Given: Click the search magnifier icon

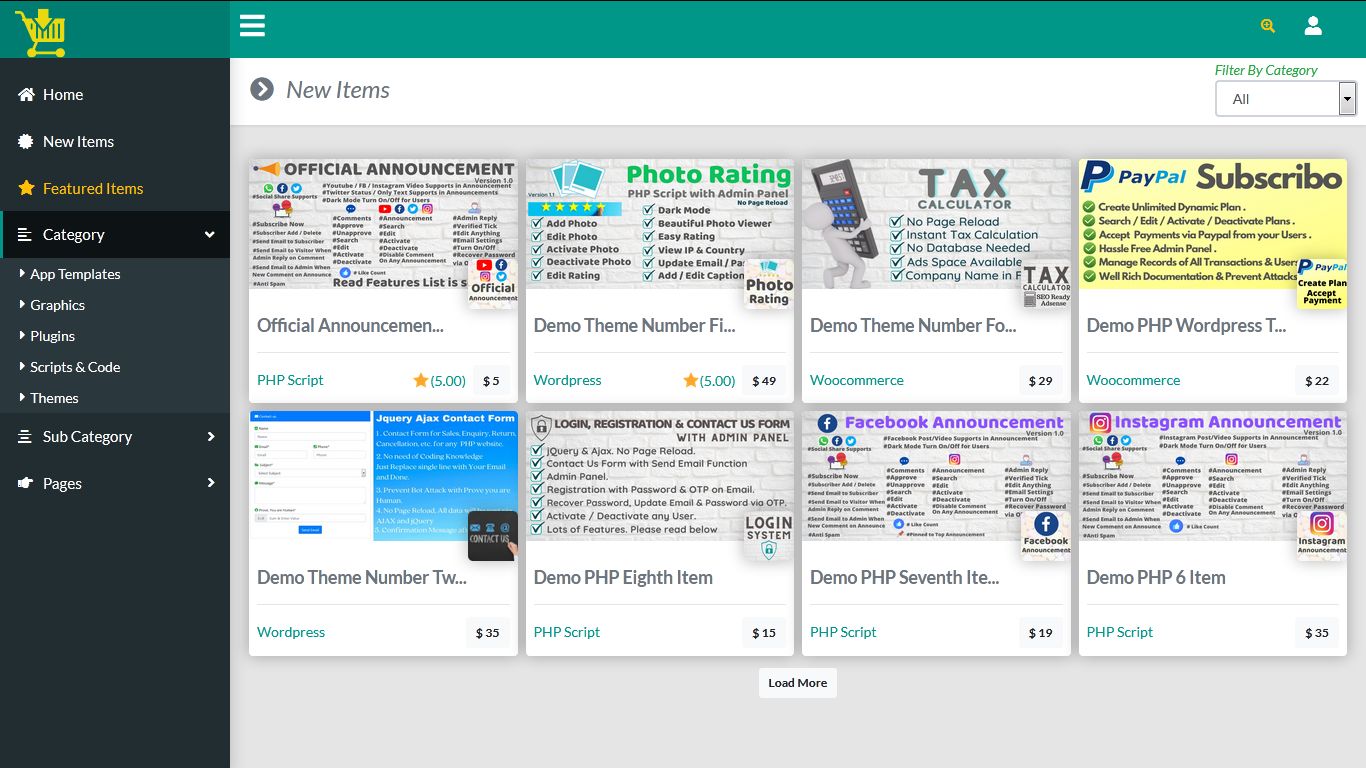Looking at the screenshot, I should pyautogui.click(x=1266, y=26).
